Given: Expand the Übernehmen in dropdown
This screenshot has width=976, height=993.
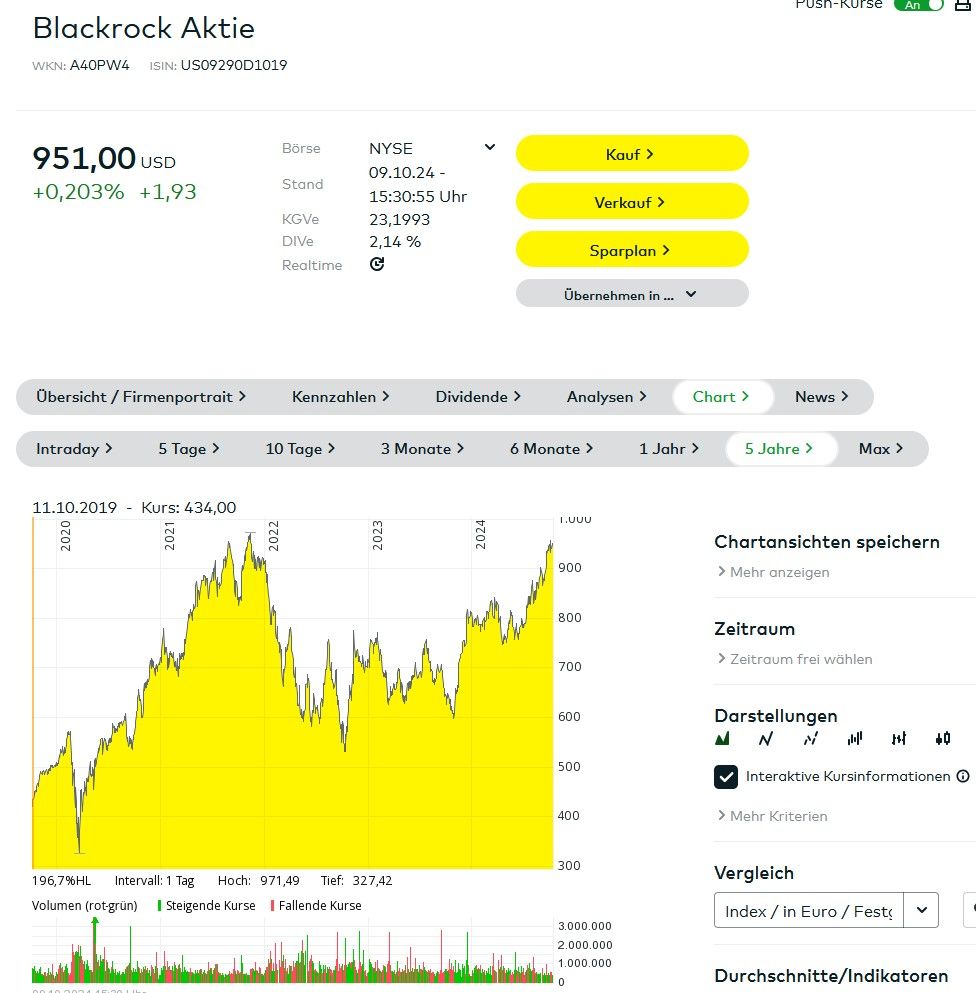Looking at the screenshot, I should [x=632, y=294].
